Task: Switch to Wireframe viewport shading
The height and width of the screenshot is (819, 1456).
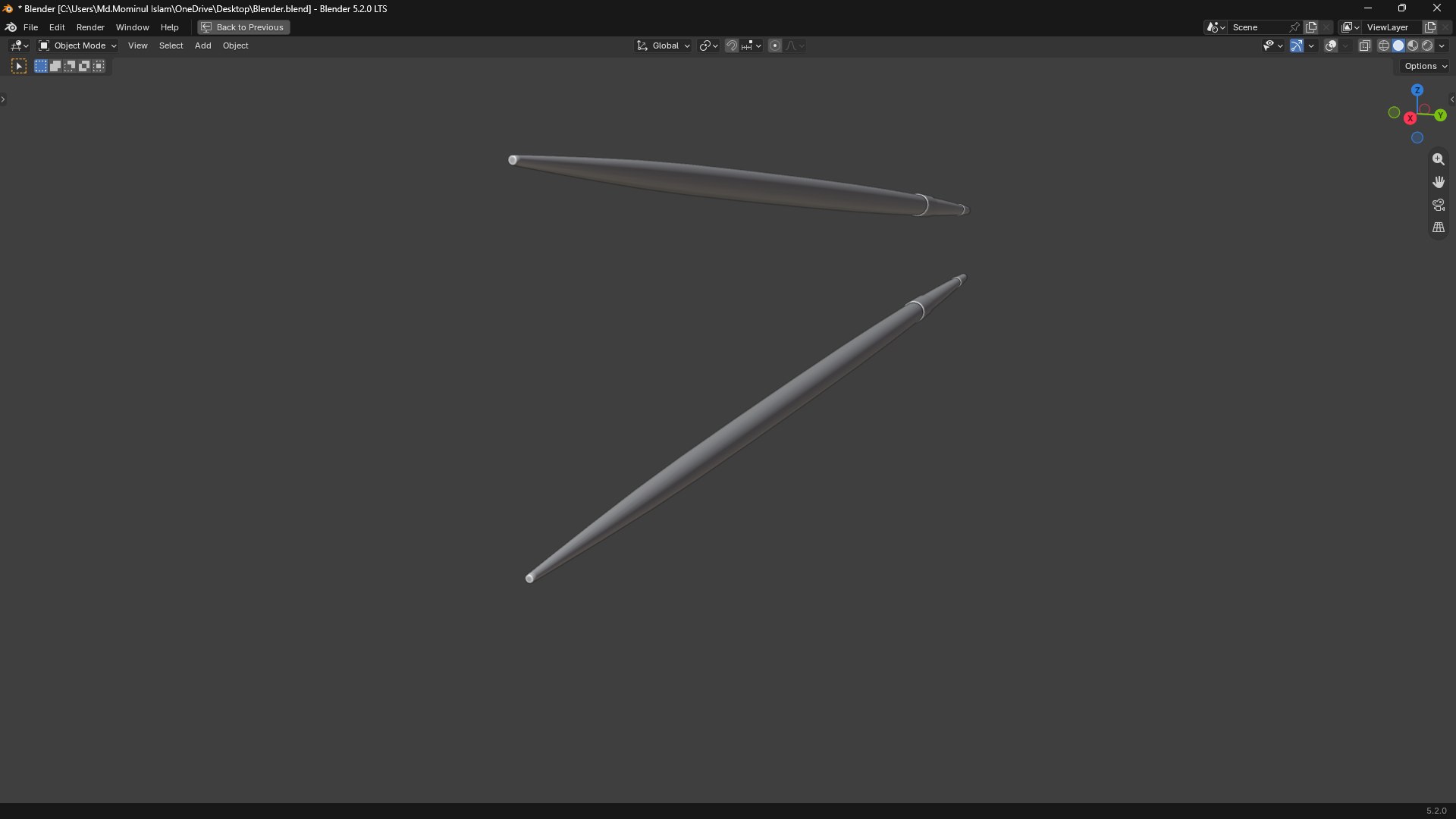Action: pyautogui.click(x=1384, y=46)
